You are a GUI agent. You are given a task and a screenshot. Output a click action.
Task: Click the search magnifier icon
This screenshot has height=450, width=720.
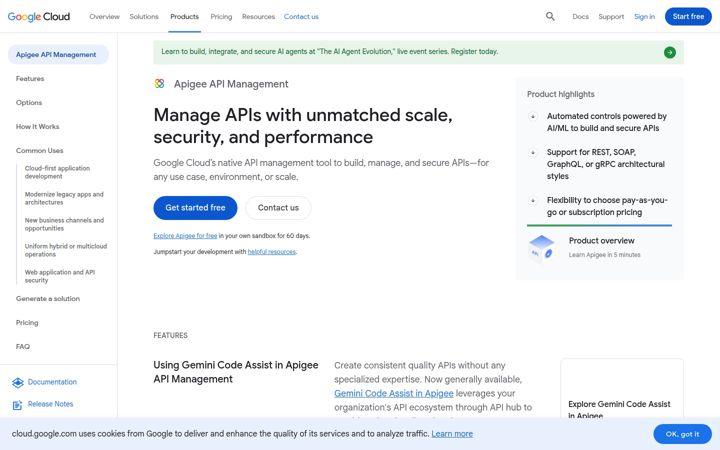[x=550, y=17]
